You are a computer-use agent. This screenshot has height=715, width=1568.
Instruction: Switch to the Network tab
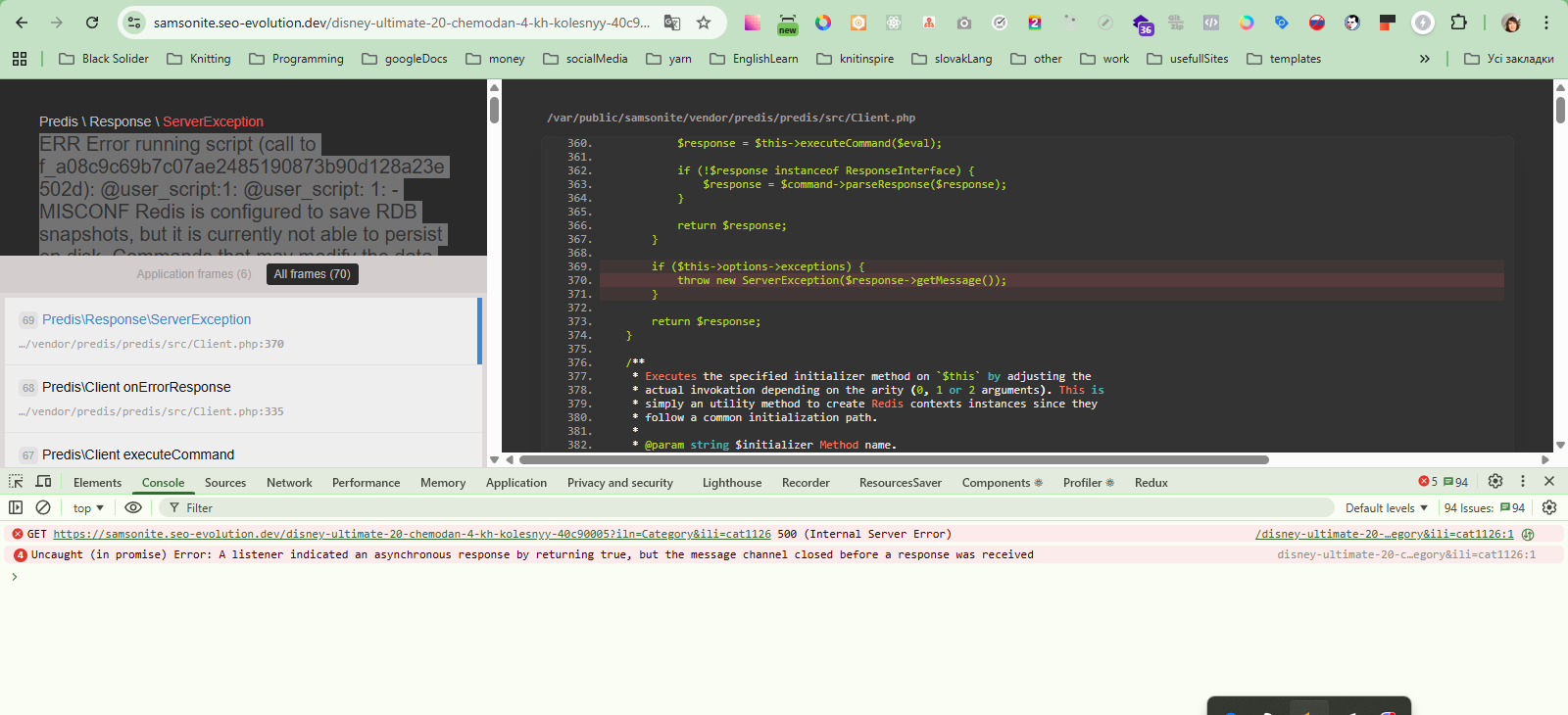click(x=289, y=483)
